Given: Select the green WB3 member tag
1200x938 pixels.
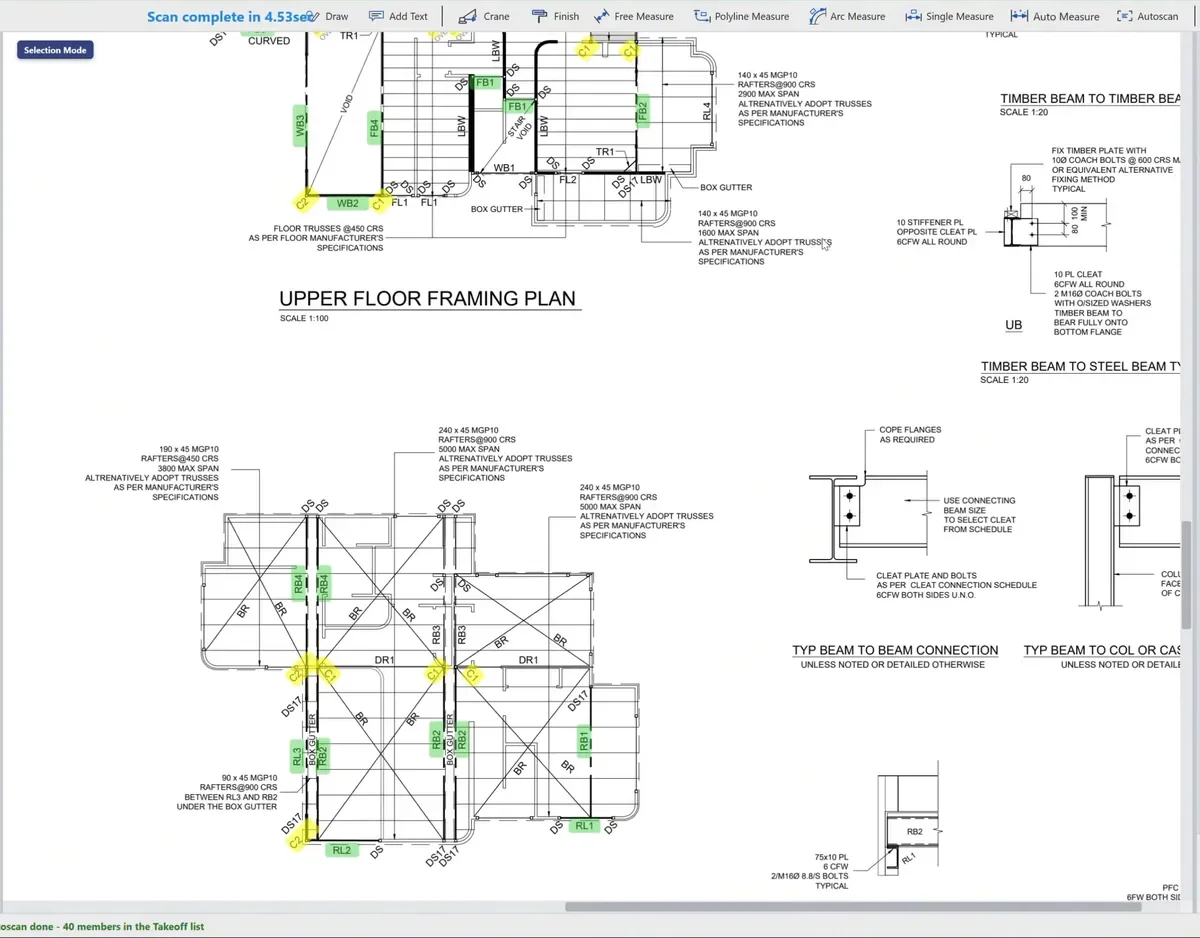Looking at the screenshot, I should tap(300, 126).
